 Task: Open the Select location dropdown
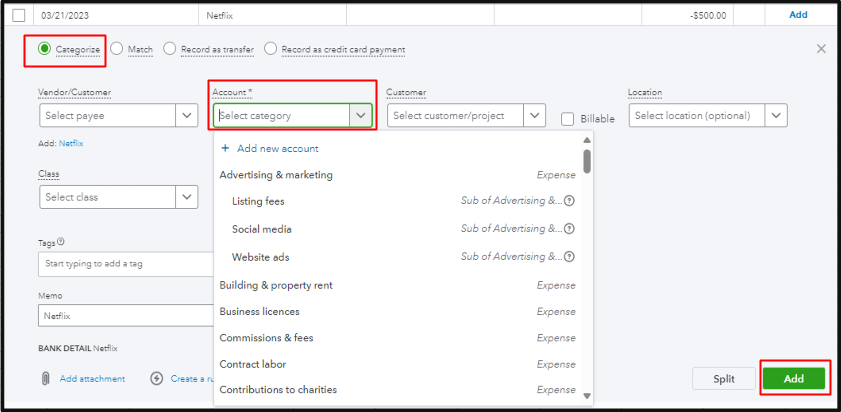pos(776,116)
